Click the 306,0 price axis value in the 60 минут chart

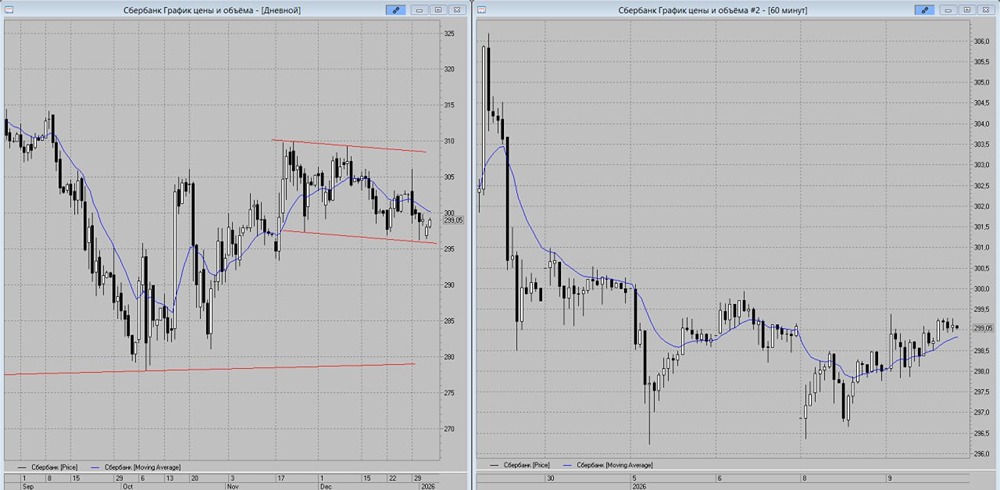[x=980, y=41]
